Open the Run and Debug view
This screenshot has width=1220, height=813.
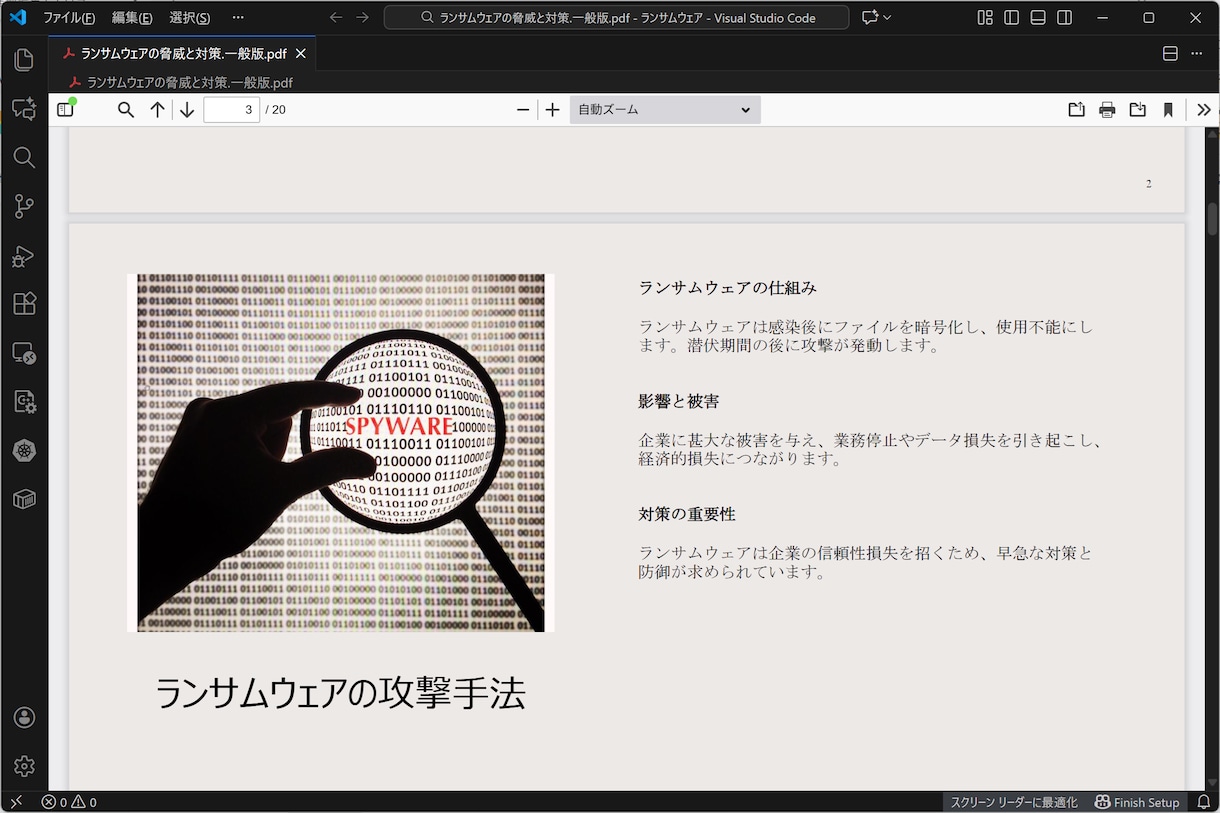pyautogui.click(x=24, y=255)
